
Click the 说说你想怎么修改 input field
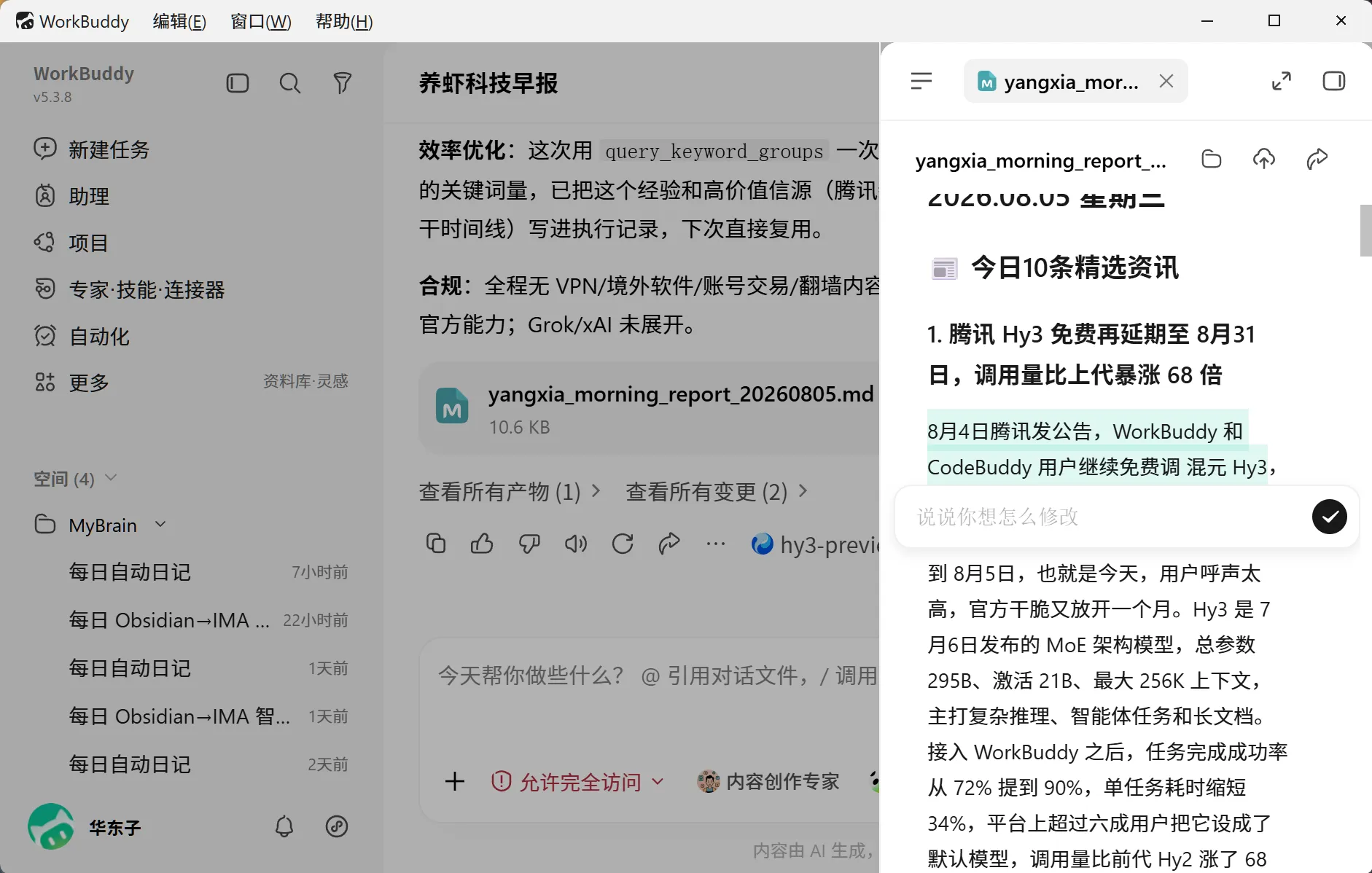coord(1101,517)
